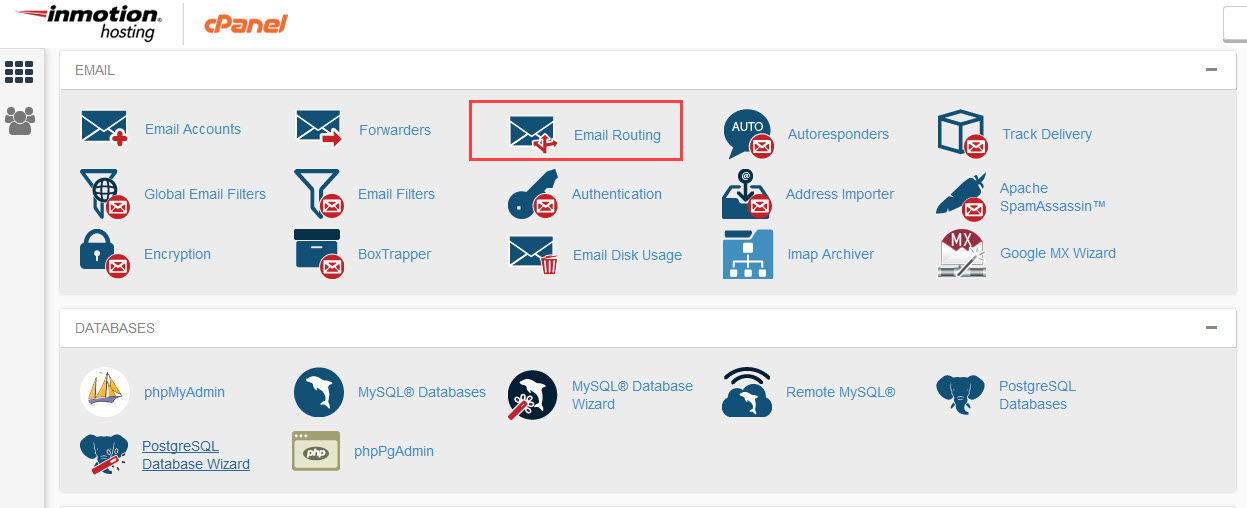The image size is (1247, 508).
Task: Click the PostgreSQL Databases link
Action: point(1038,395)
